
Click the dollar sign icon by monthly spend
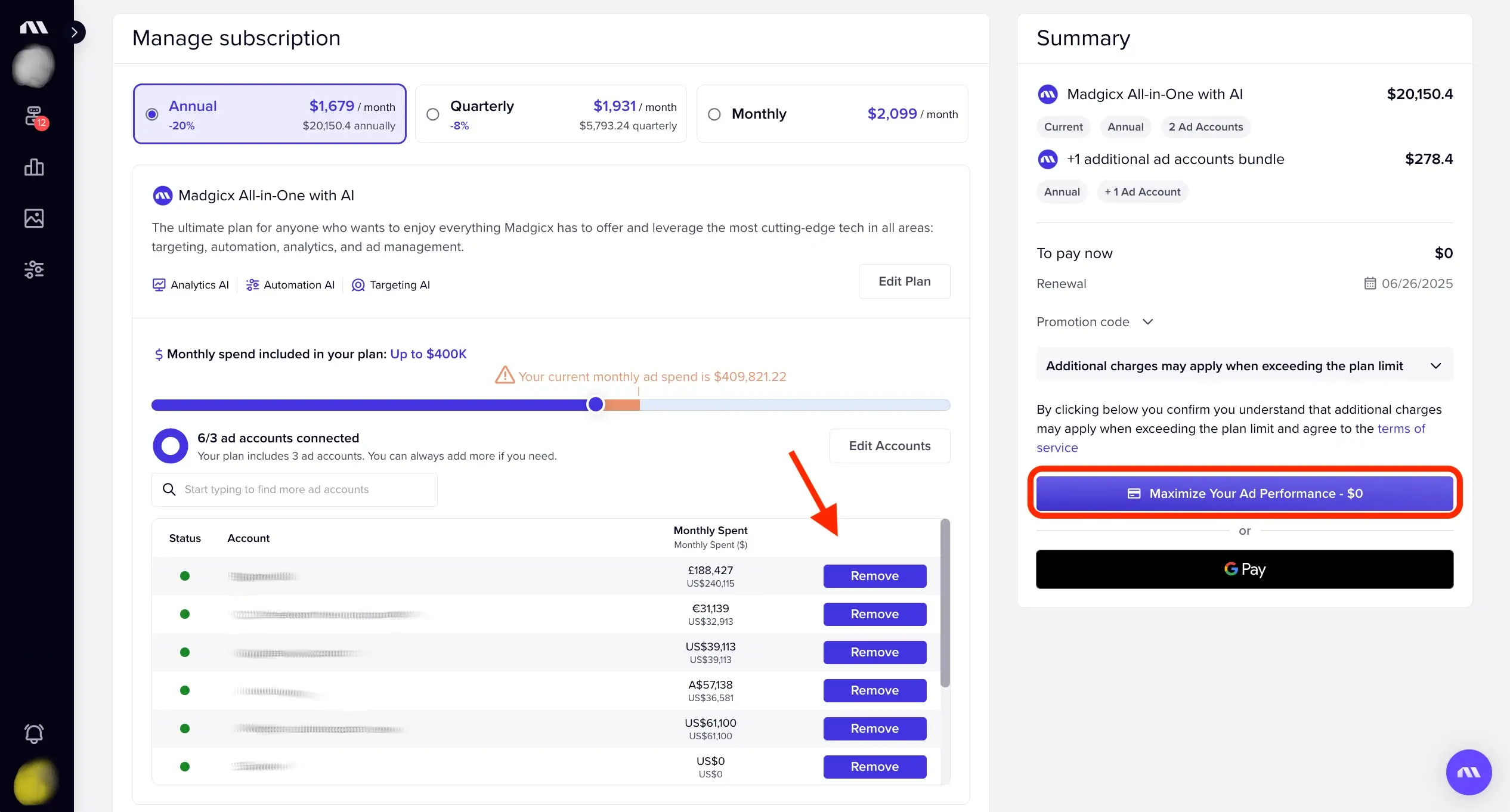tap(159, 354)
